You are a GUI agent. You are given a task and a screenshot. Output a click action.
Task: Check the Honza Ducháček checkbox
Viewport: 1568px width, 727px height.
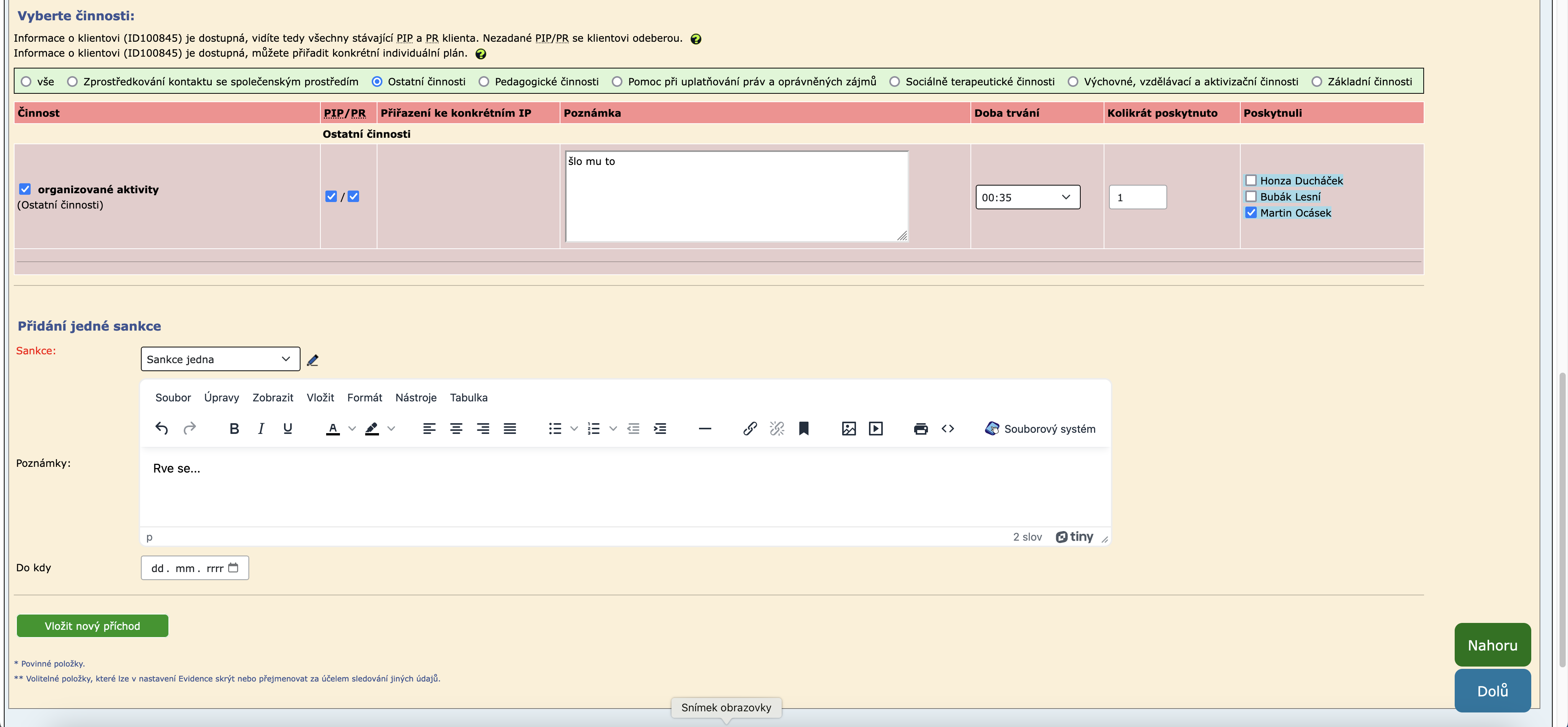coord(1251,181)
